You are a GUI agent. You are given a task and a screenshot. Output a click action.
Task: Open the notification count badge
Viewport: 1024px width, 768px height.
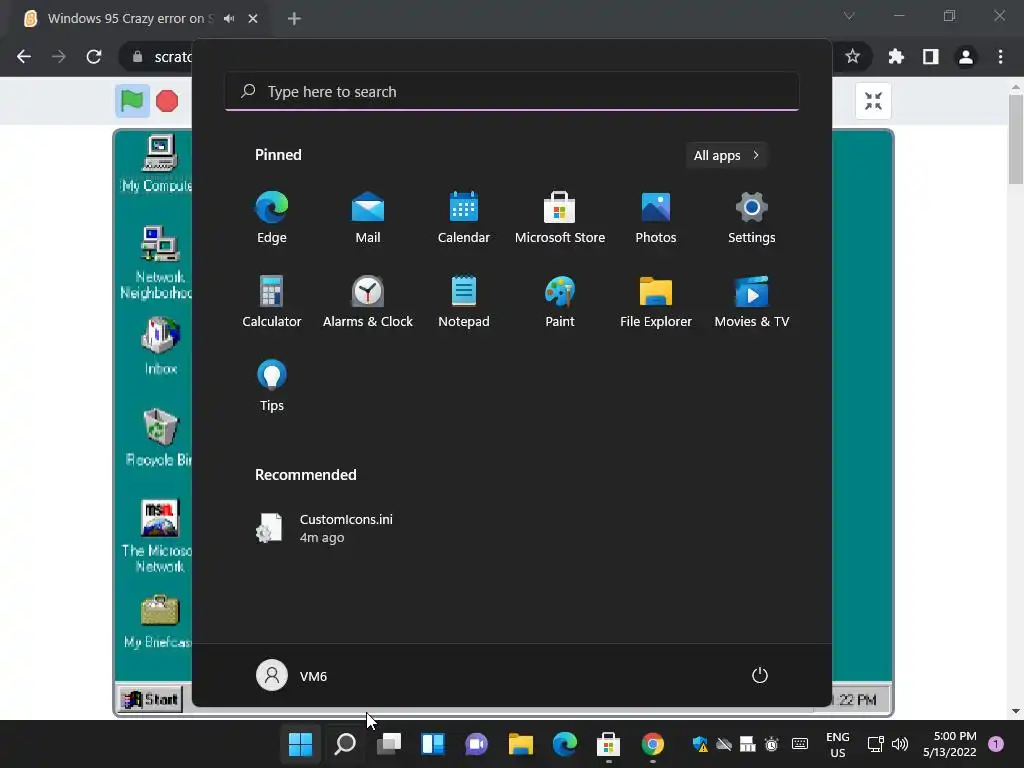(996, 744)
